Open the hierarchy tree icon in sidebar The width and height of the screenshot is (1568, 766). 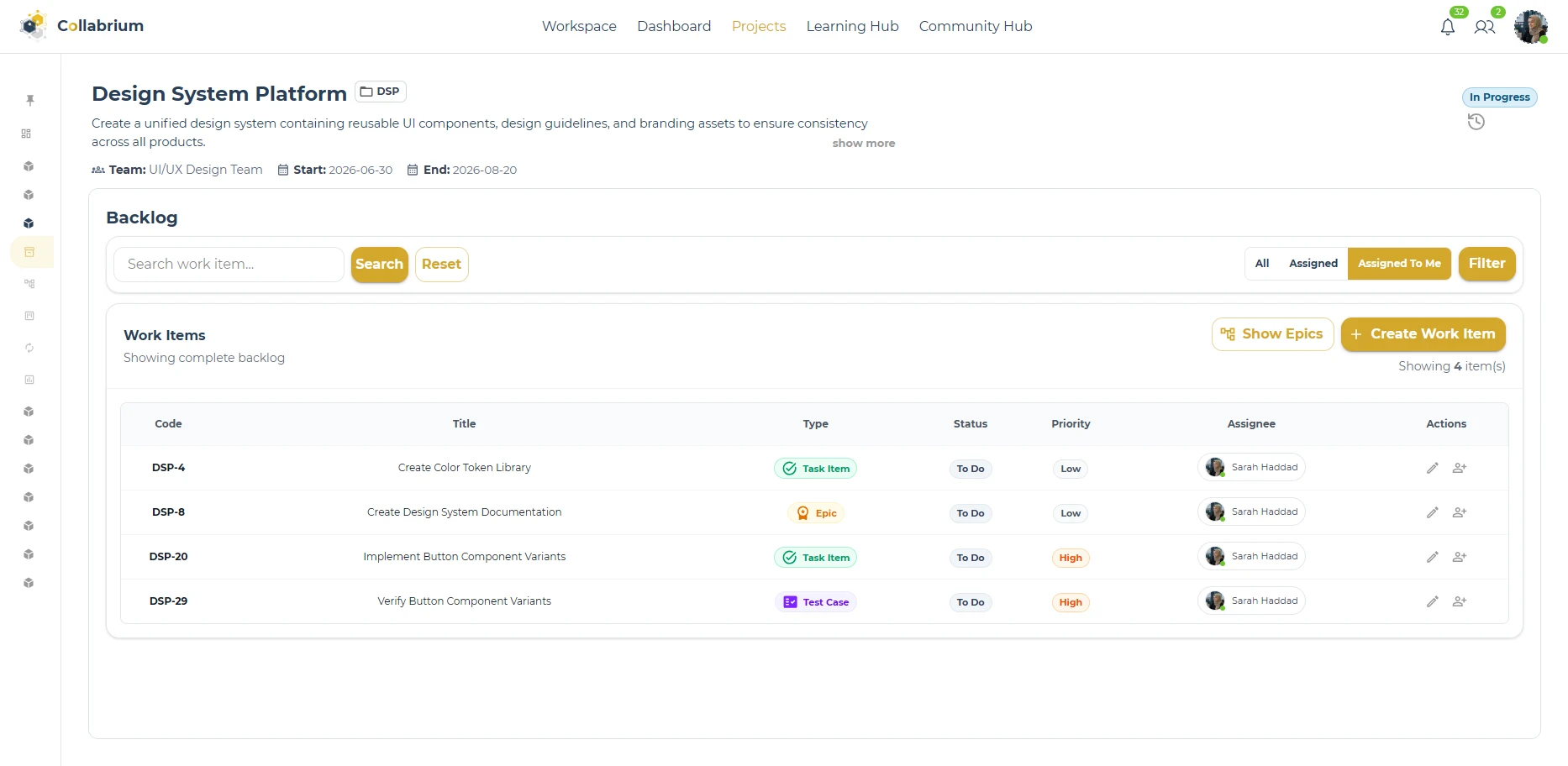pyautogui.click(x=29, y=284)
